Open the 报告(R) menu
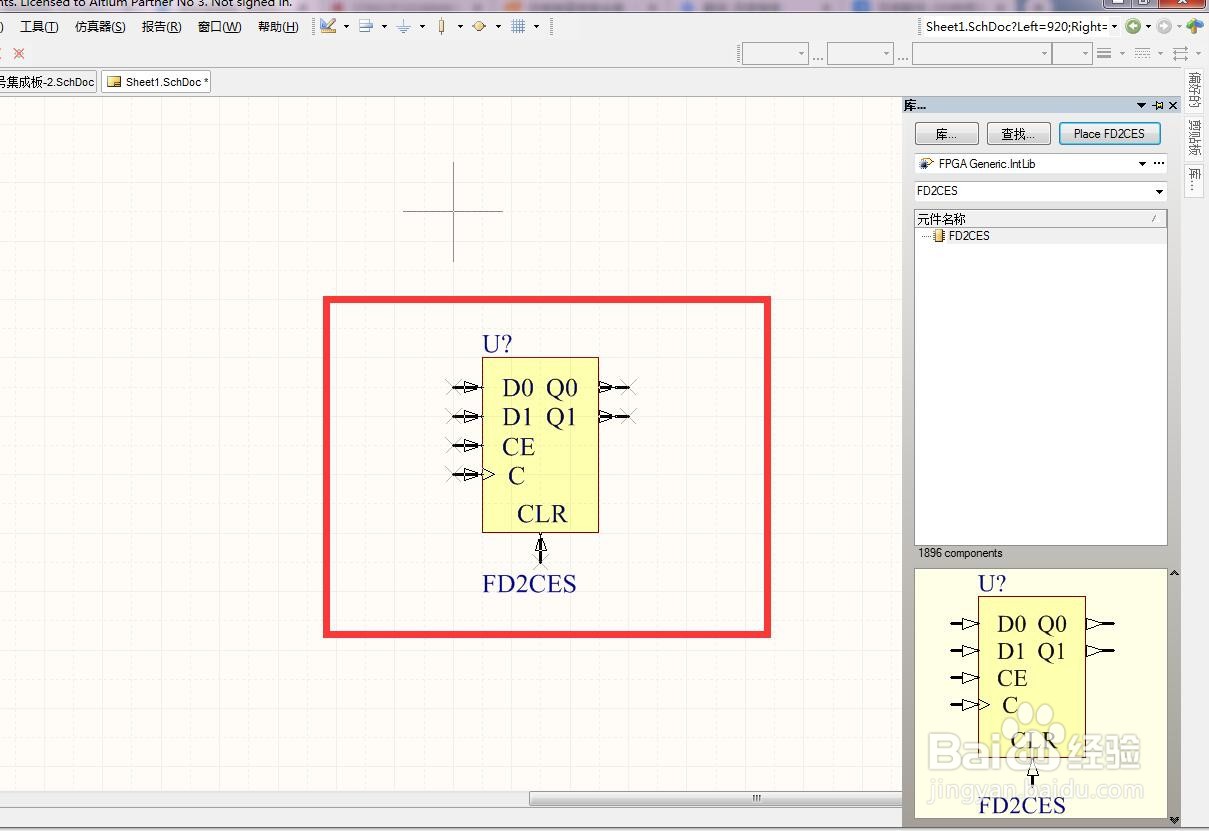 [162, 27]
